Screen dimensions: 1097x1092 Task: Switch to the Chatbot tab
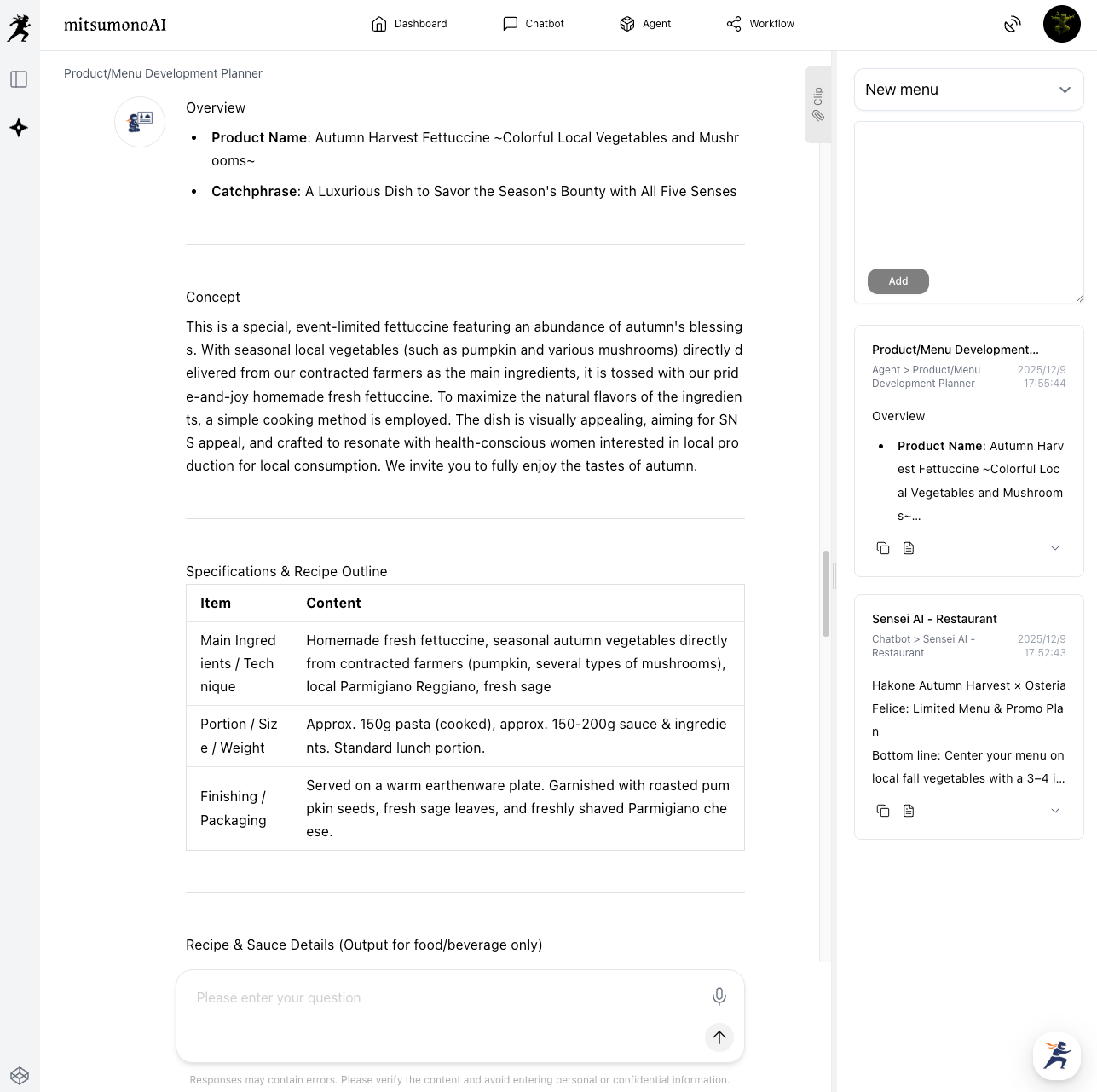(x=534, y=24)
